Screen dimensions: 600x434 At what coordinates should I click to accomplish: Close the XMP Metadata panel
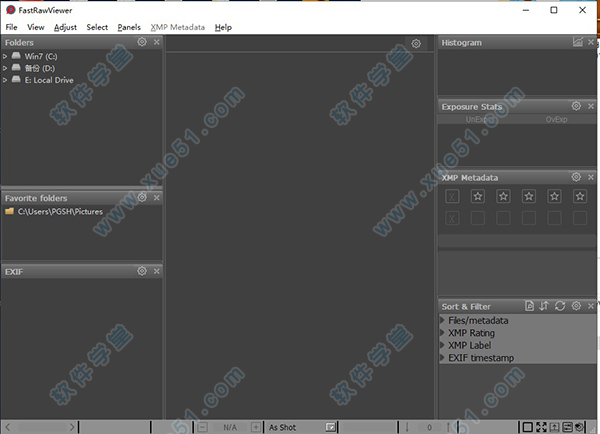click(591, 177)
